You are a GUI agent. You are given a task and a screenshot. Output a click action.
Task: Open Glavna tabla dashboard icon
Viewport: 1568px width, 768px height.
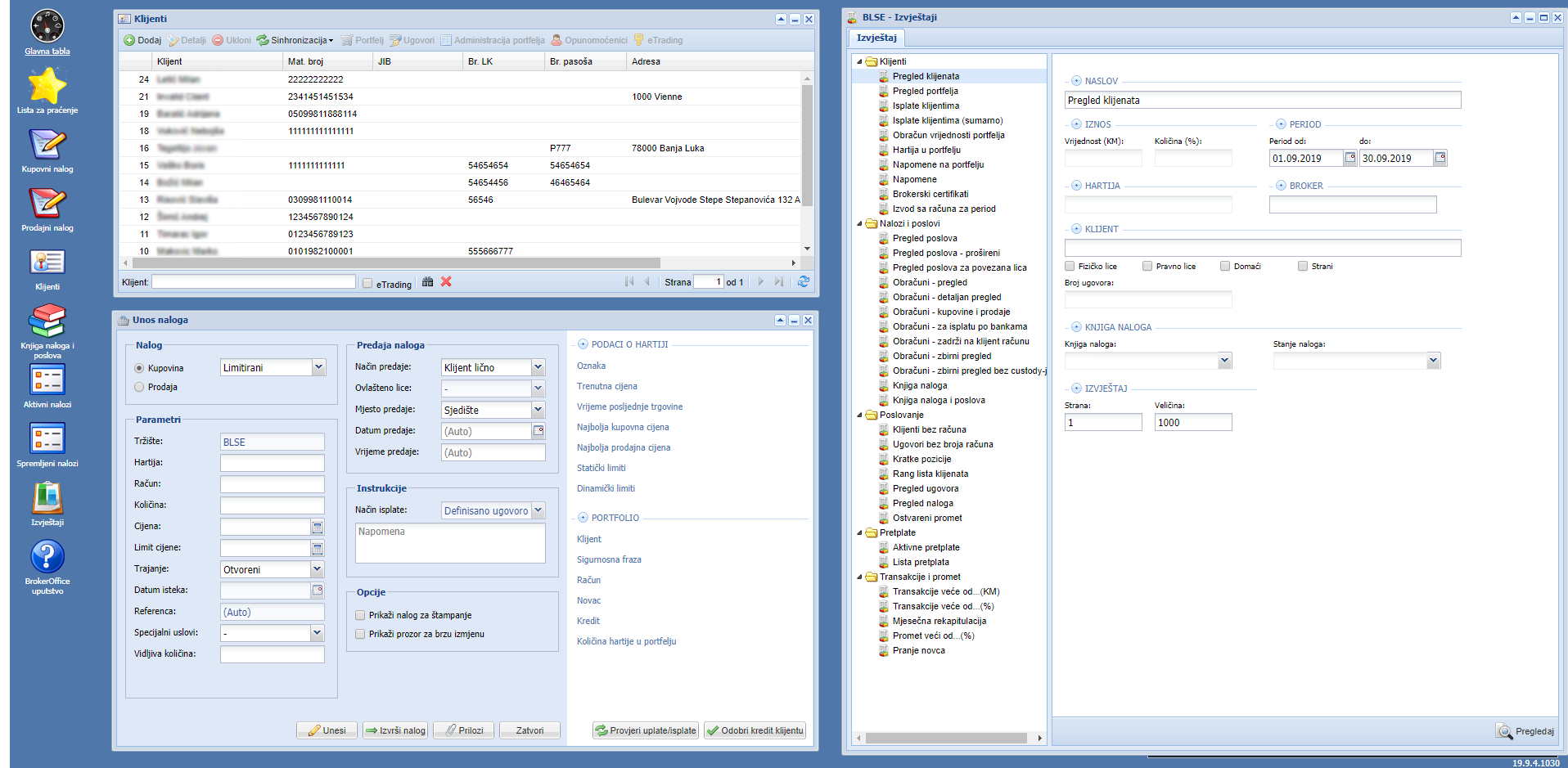click(47, 26)
